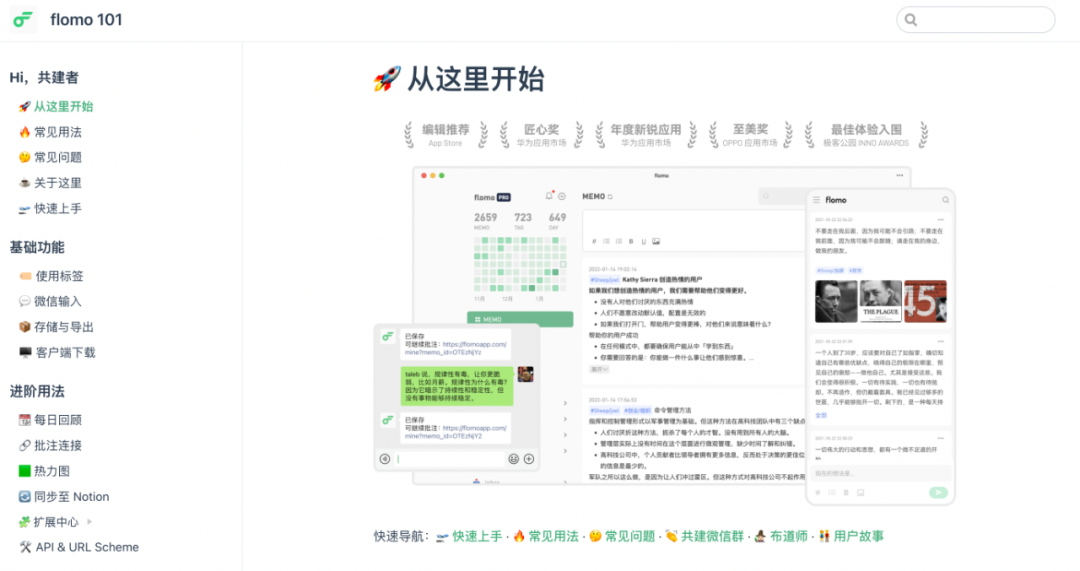Follow 常见问题 quick navigation link

click(x=630, y=537)
